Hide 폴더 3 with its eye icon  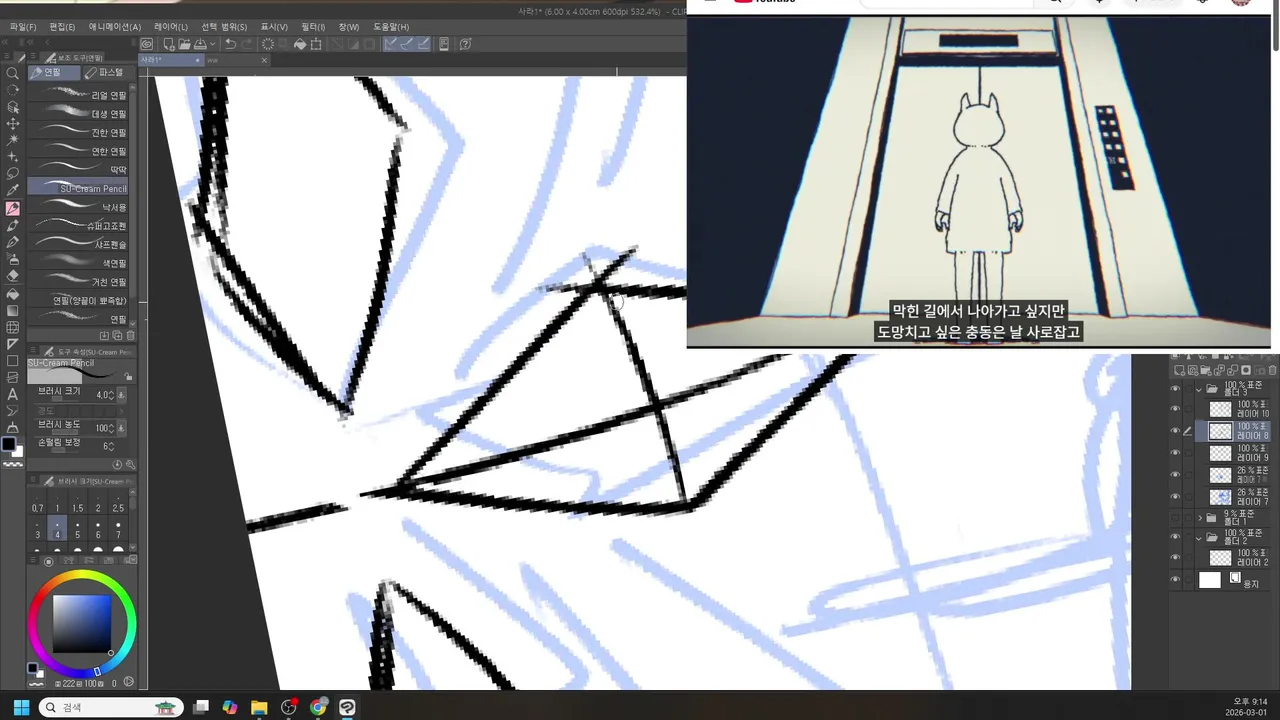click(x=1175, y=389)
